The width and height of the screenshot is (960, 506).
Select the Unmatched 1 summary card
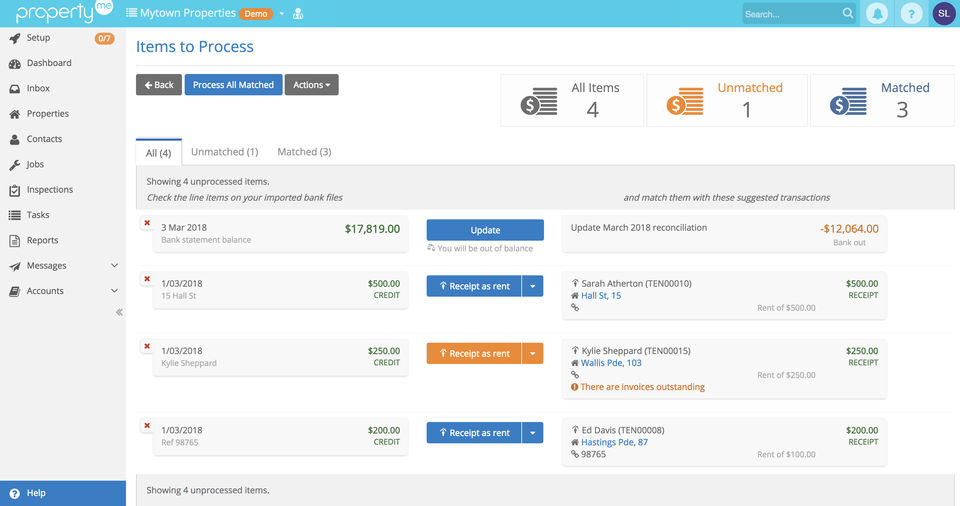tap(727, 100)
